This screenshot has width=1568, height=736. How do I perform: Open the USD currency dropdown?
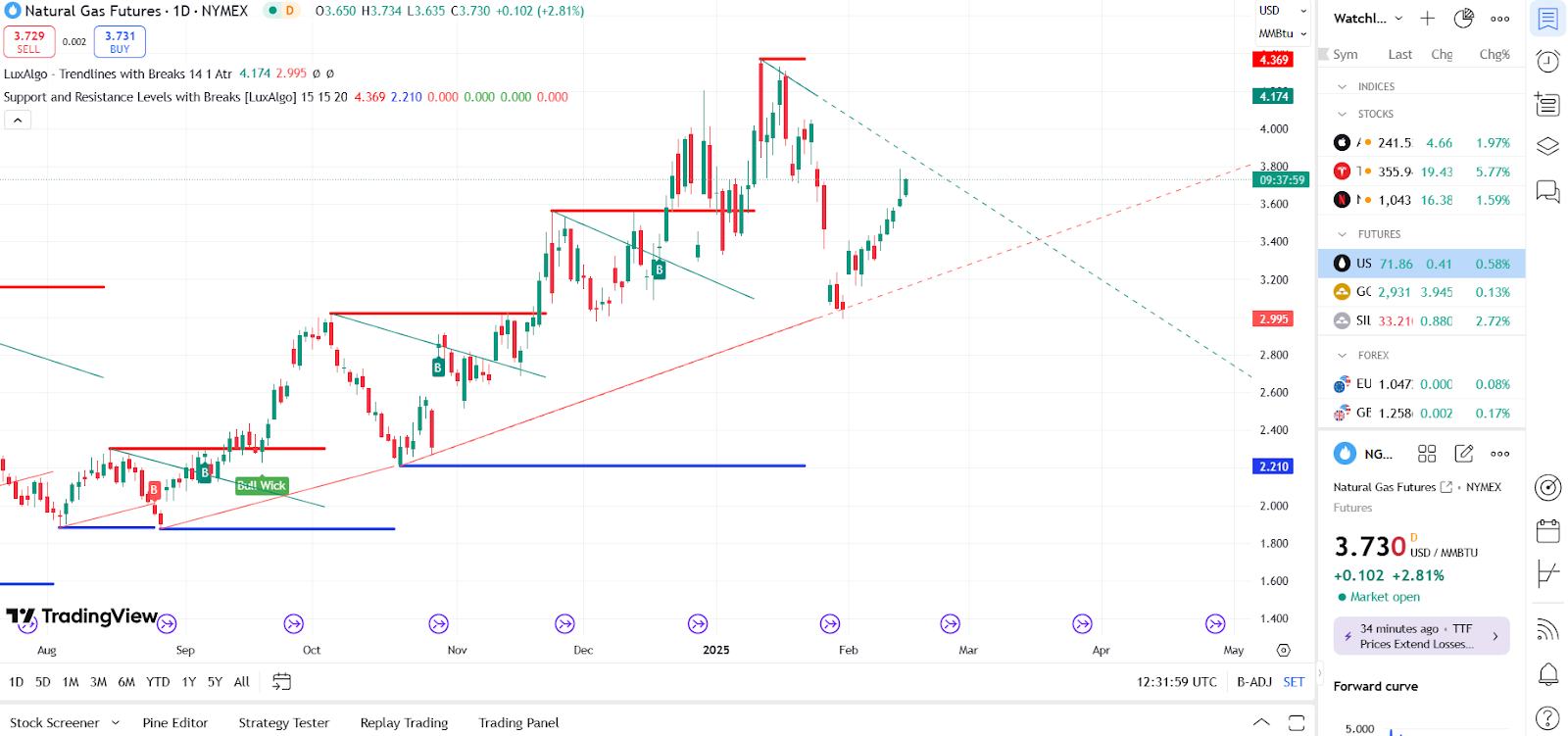pos(1283,11)
